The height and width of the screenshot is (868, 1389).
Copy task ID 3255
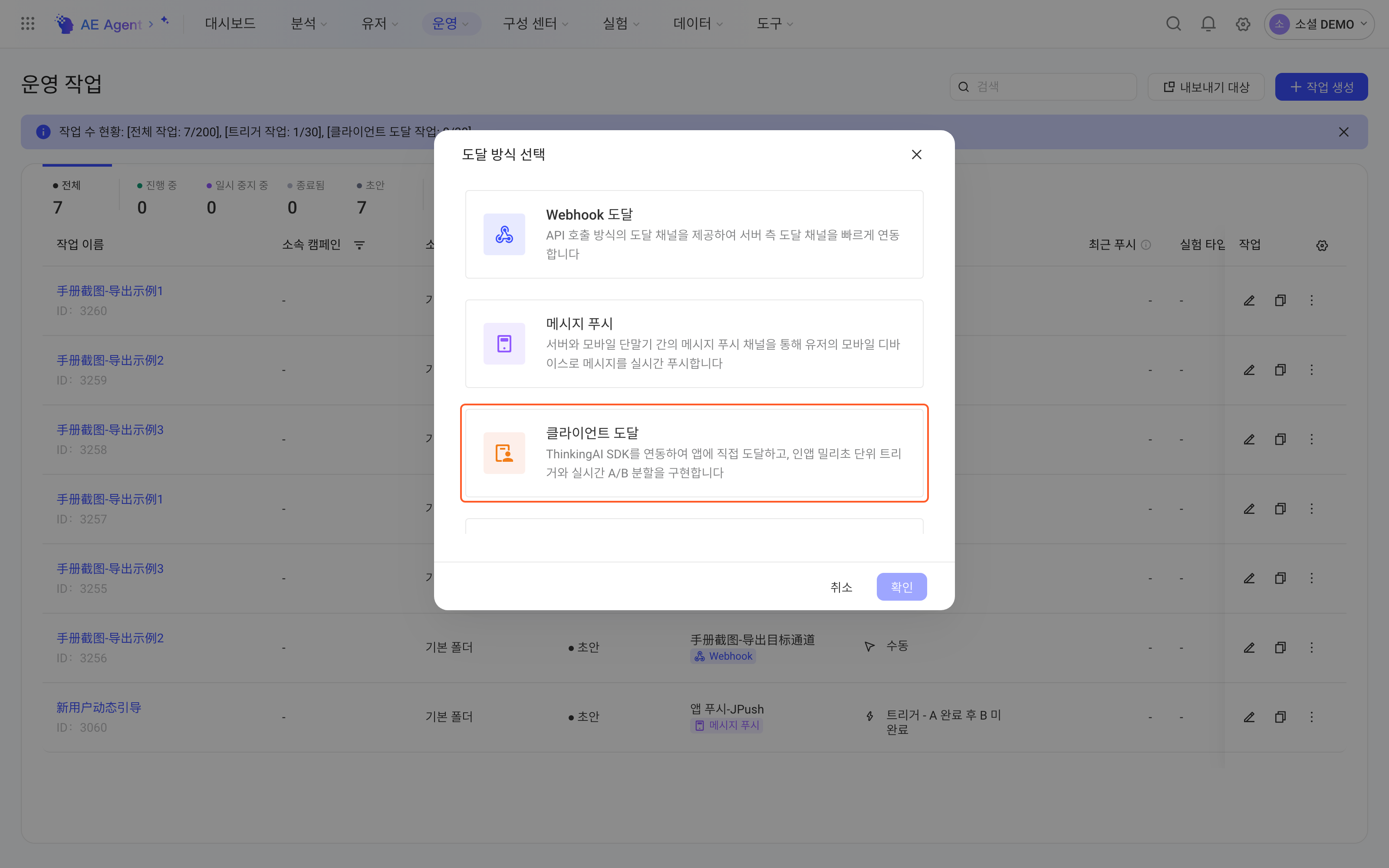pos(1280,578)
